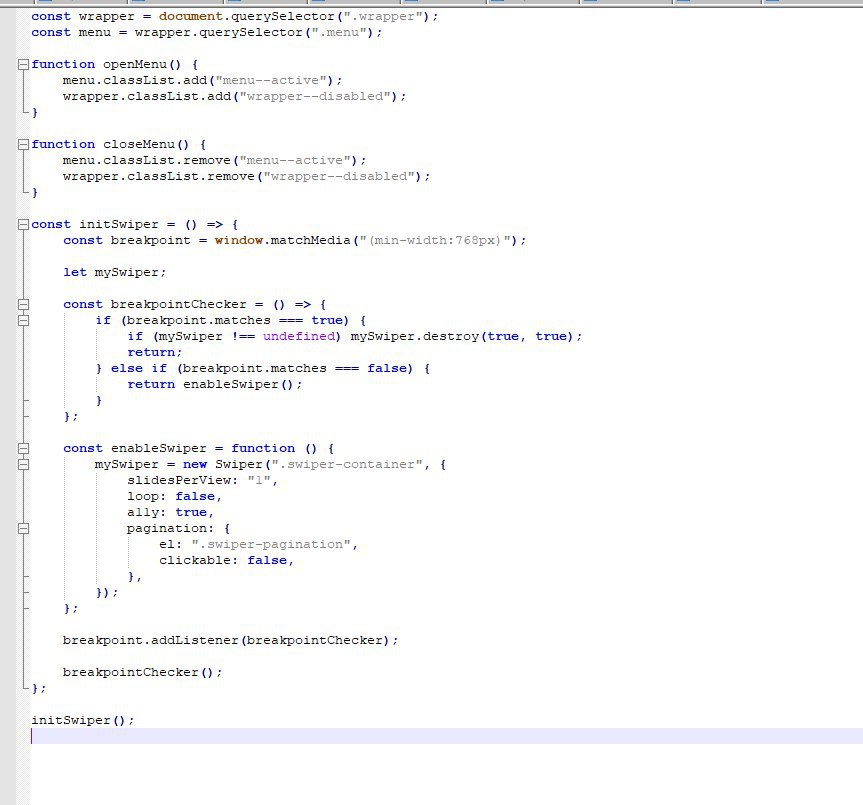Click the 'document' keyword in the wrapper declaration
This screenshot has width=863, height=805.
coord(191,17)
